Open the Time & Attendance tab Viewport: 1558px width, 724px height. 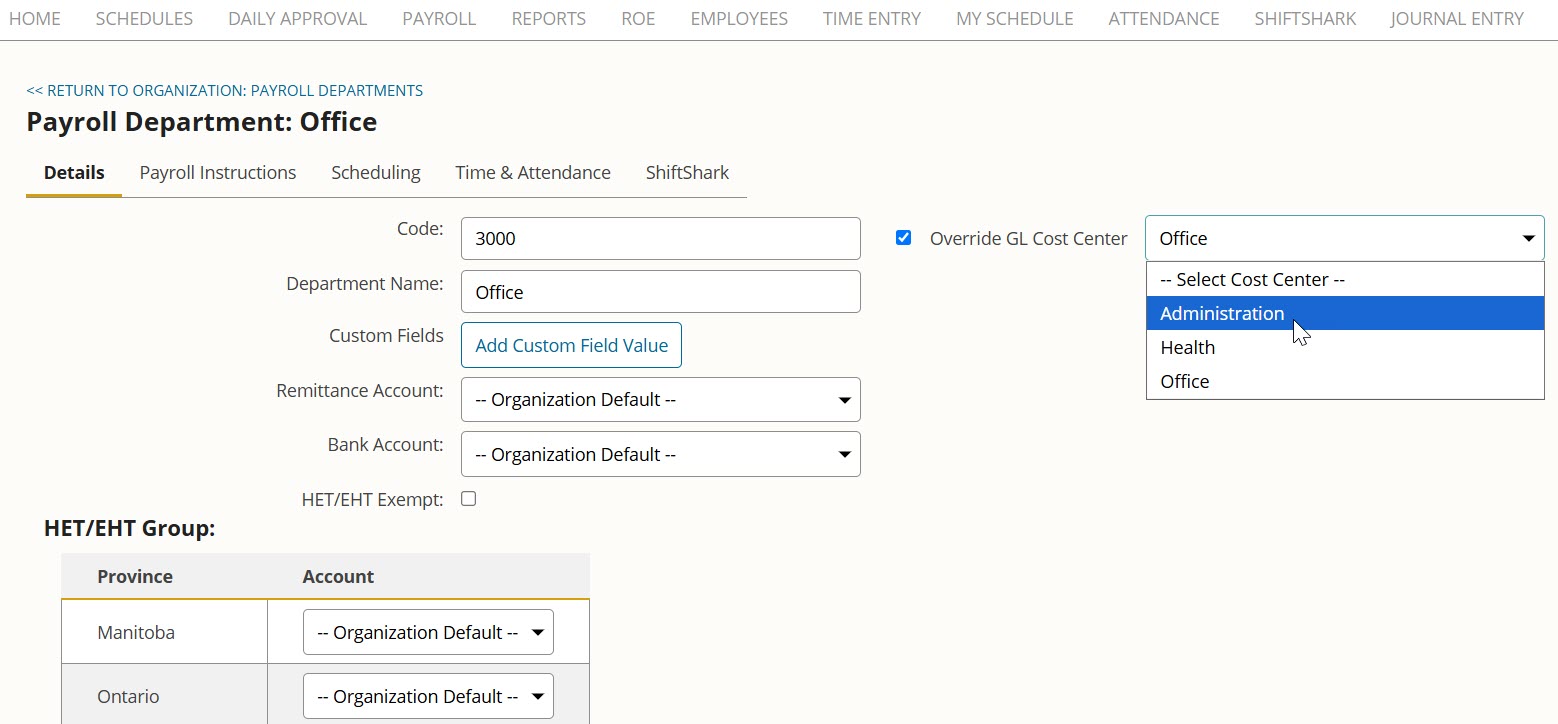point(533,172)
